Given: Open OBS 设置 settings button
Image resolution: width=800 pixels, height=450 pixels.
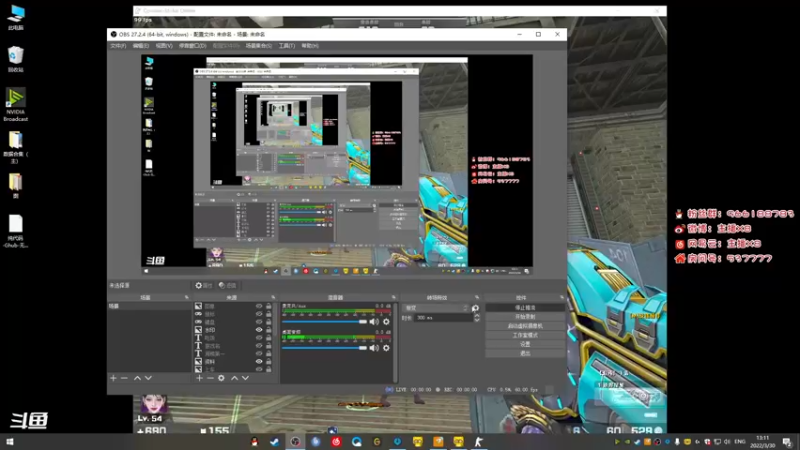Looking at the screenshot, I should [x=525, y=344].
